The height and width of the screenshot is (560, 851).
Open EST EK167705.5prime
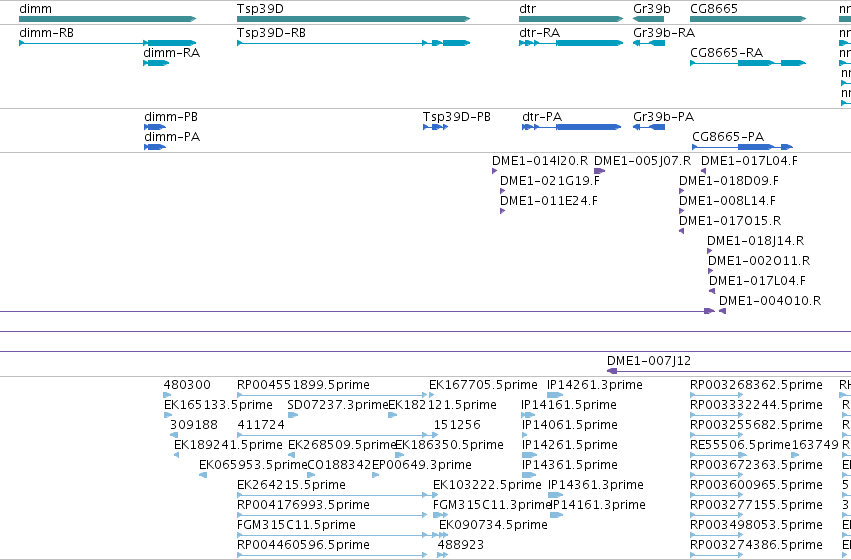pyautogui.click(x=483, y=385)
